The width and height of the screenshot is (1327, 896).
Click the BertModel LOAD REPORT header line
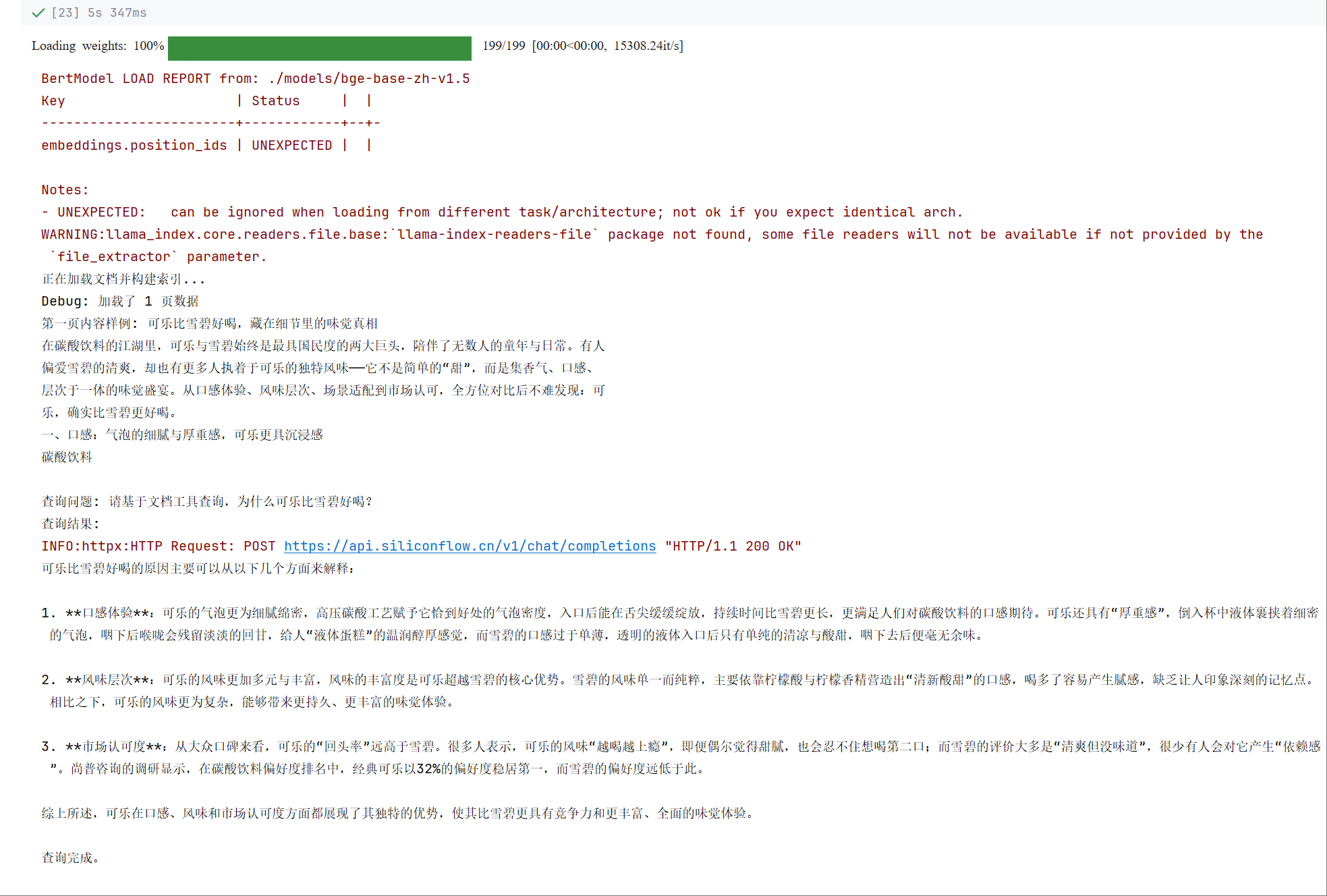tap(255, 78)
